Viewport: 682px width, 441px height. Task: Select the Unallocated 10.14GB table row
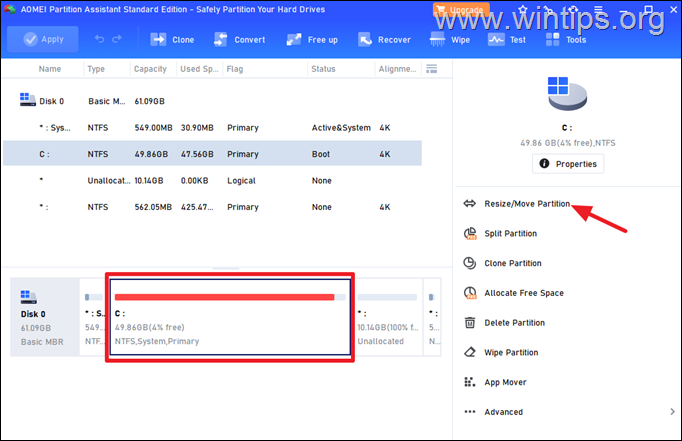coord(210,181)
